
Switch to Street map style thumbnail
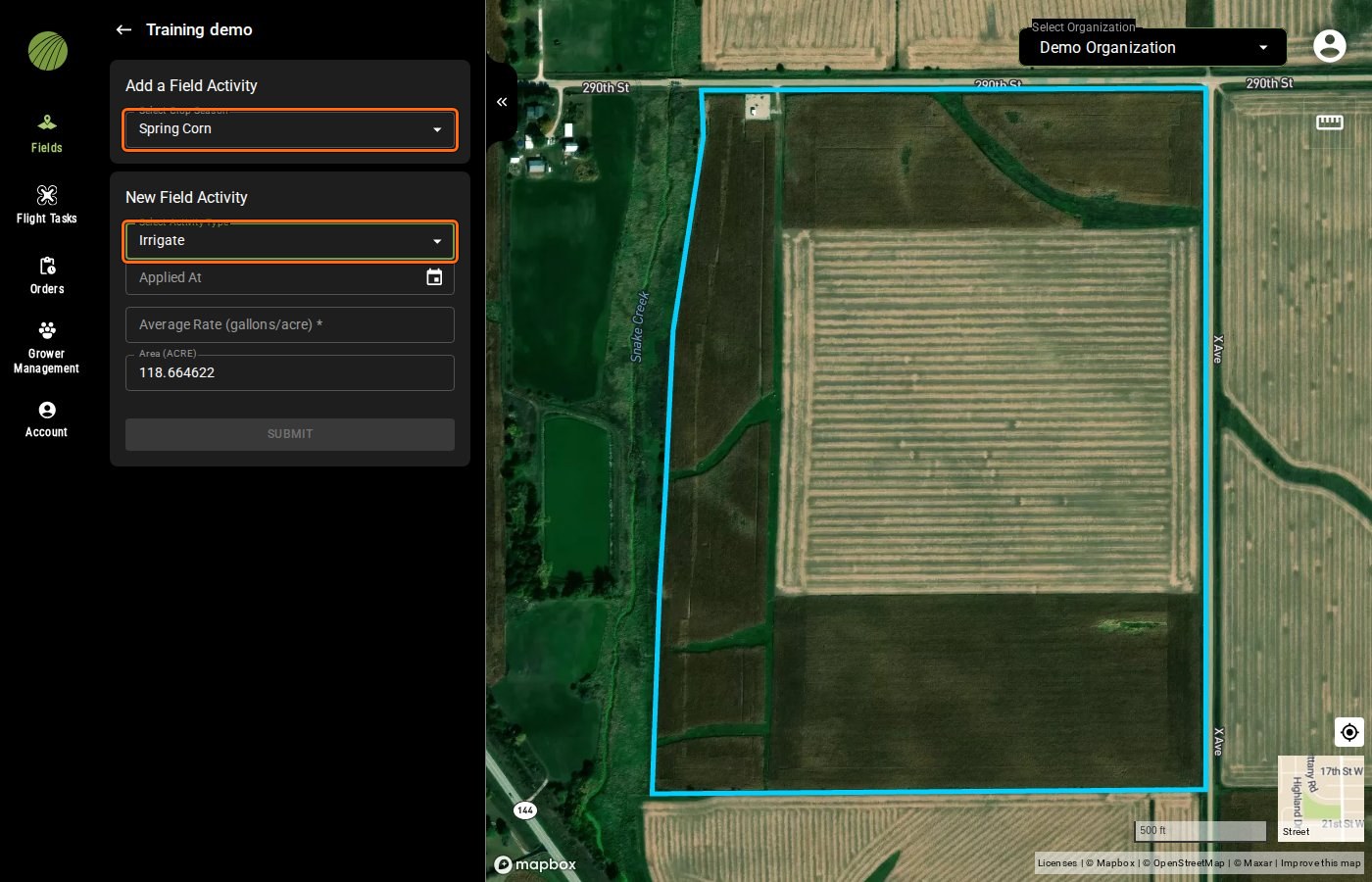(1321, 799)
